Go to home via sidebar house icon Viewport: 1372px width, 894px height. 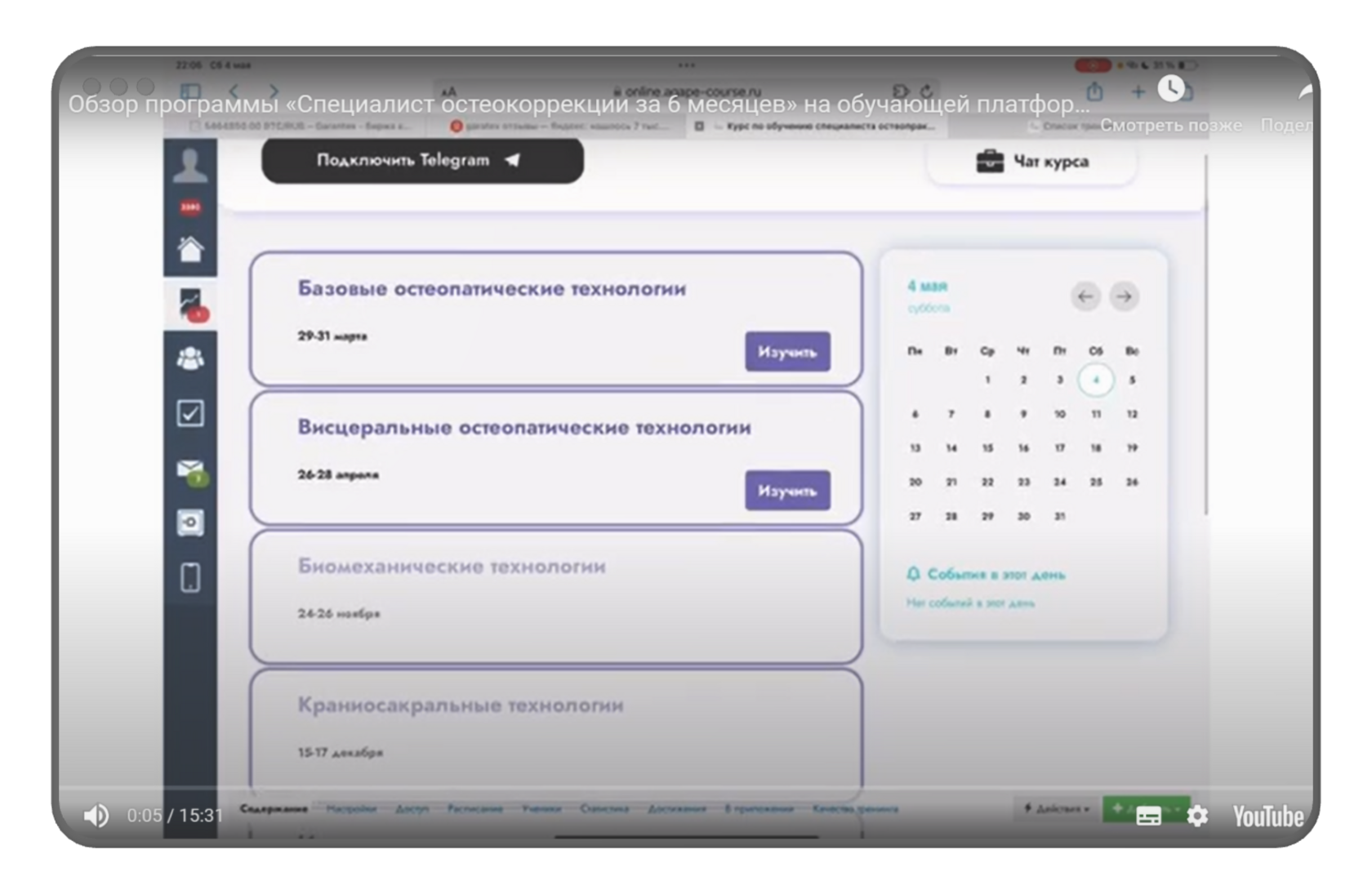pyautogui.click(x=190, y=249)
